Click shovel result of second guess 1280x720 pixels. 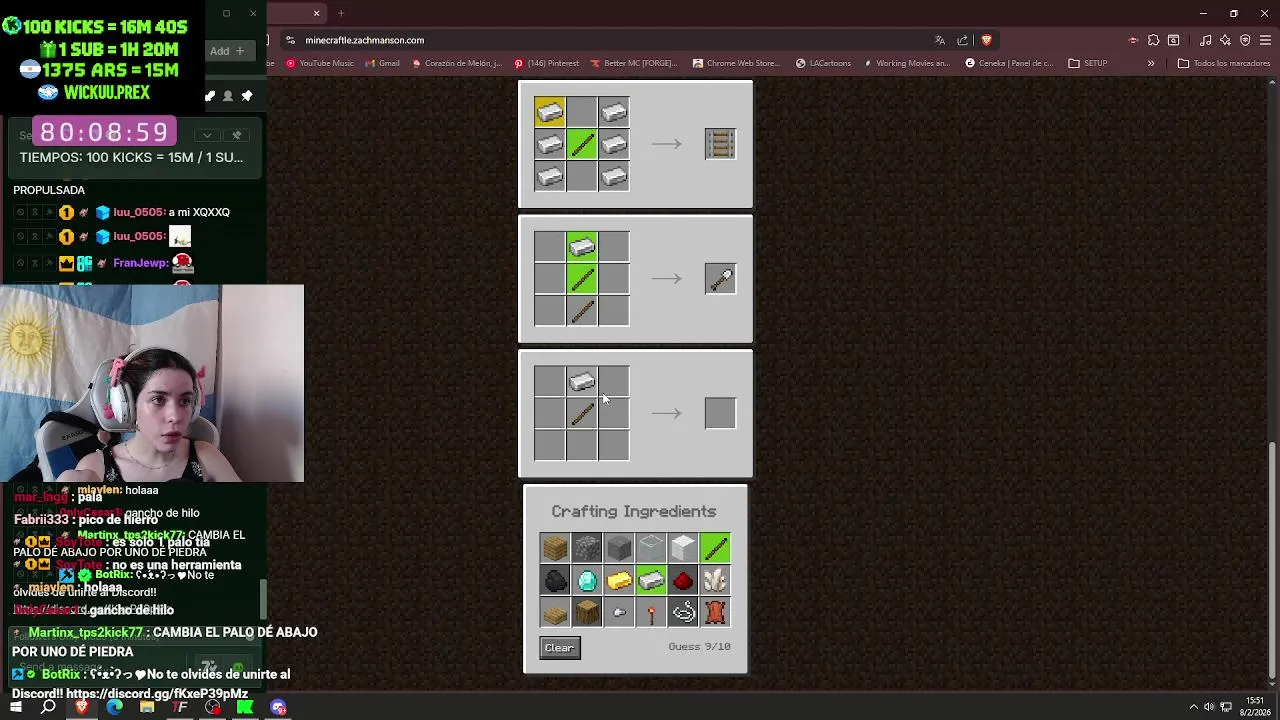pyautogui.click(x=720, y=278)
